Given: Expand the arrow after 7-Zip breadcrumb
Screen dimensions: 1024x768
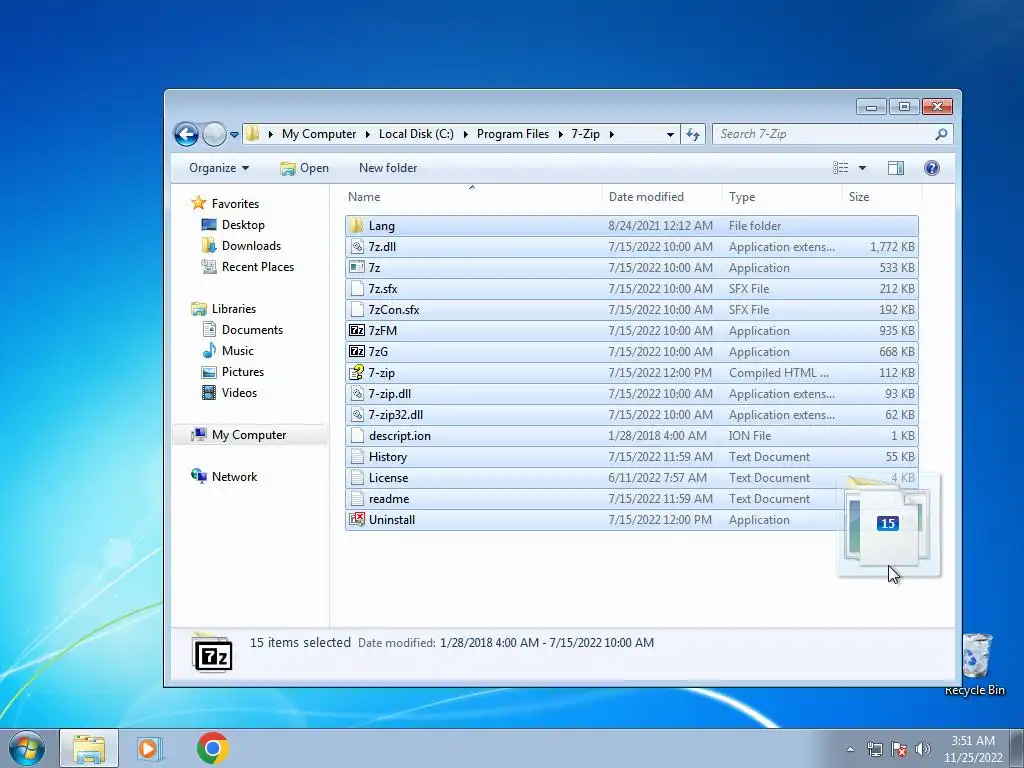Looking at the screenshot, I should tap(612, 134).
